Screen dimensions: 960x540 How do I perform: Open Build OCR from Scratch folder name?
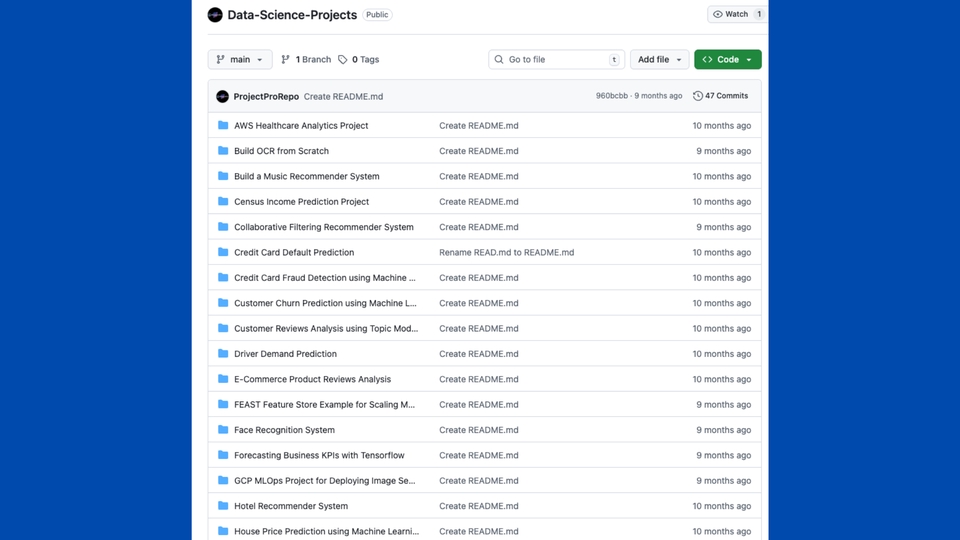282,151
